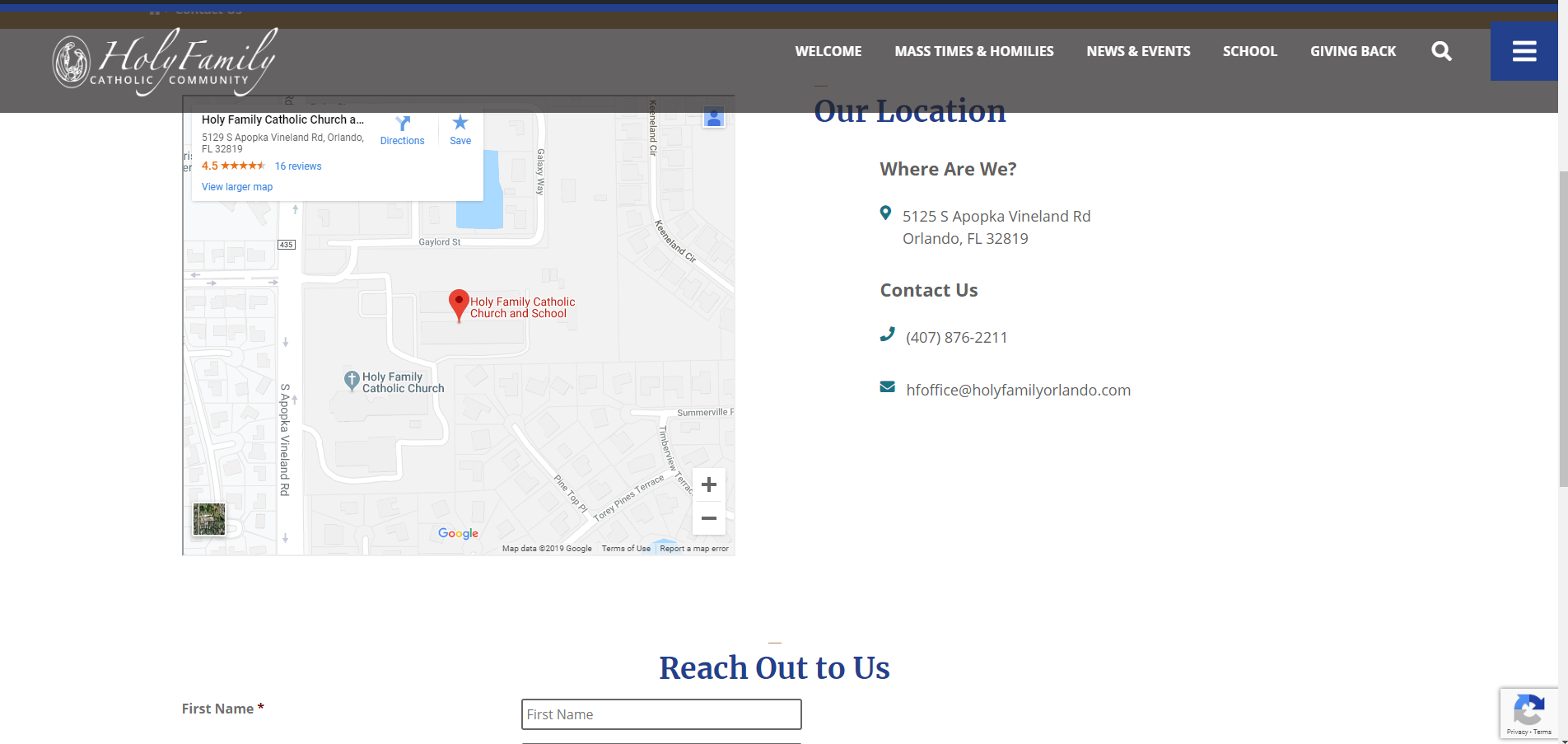Zoom in on the map

[708, 484]
